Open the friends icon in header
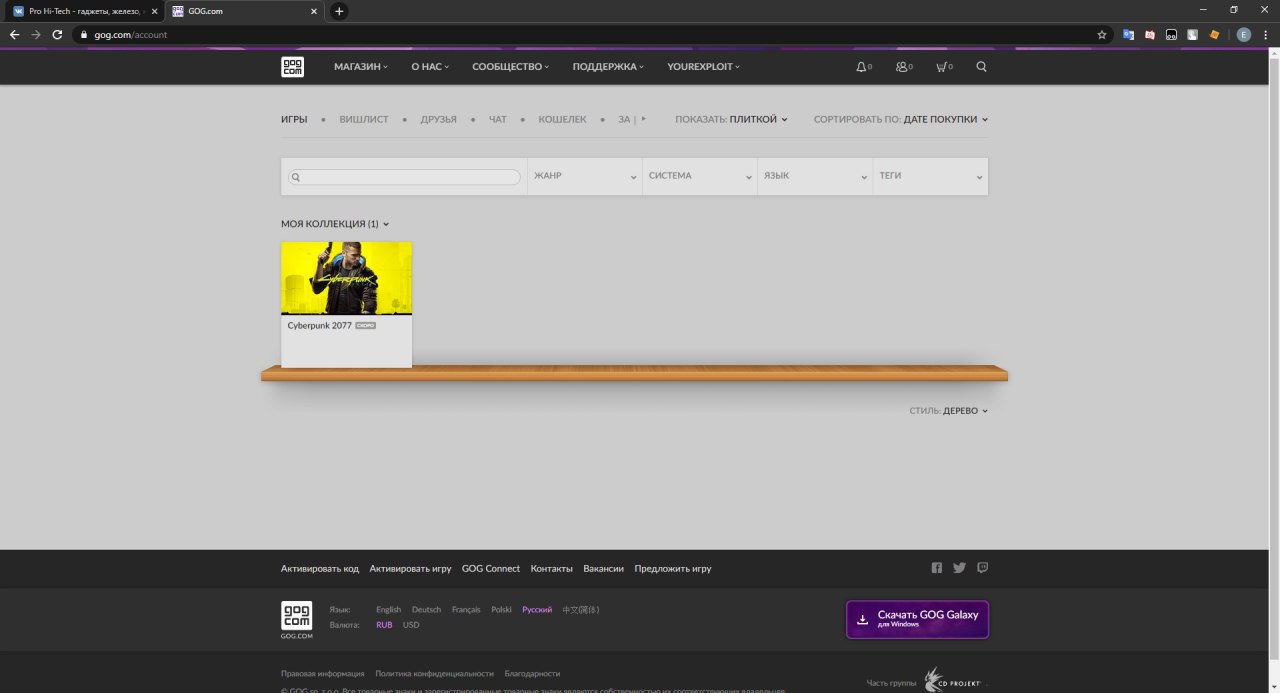 click(901, 67)
